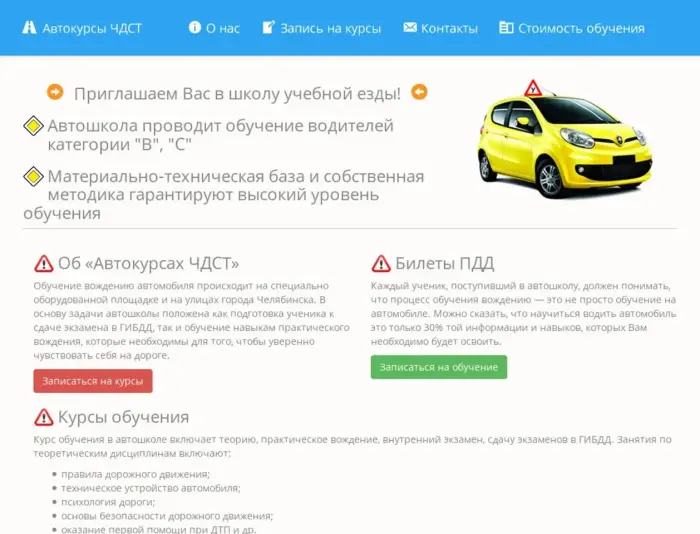Click the red Записаться на курсы button
The width and height of the screenshot is (700, 534).
coord(93,381)
